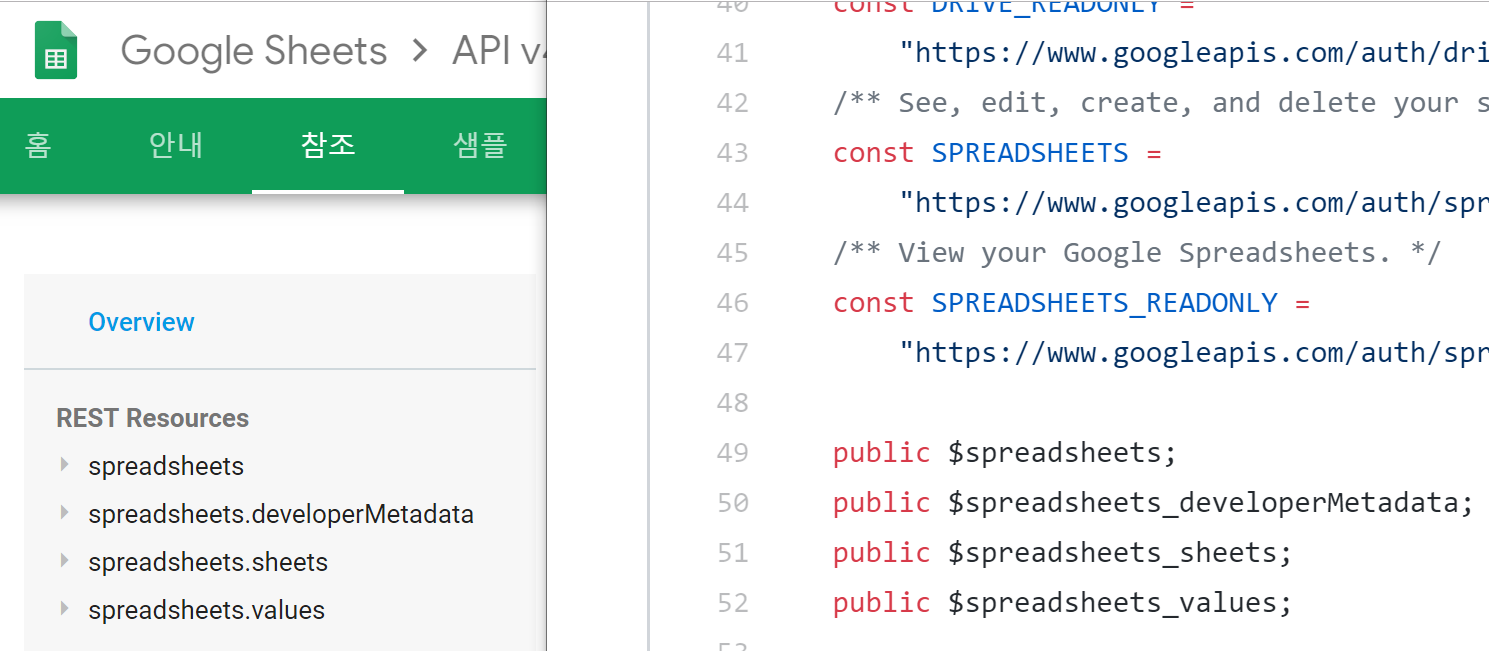The width and height of the screenshot is (1489, 651).
Task: Click line number 41 in code
Action: click(733, 53)
